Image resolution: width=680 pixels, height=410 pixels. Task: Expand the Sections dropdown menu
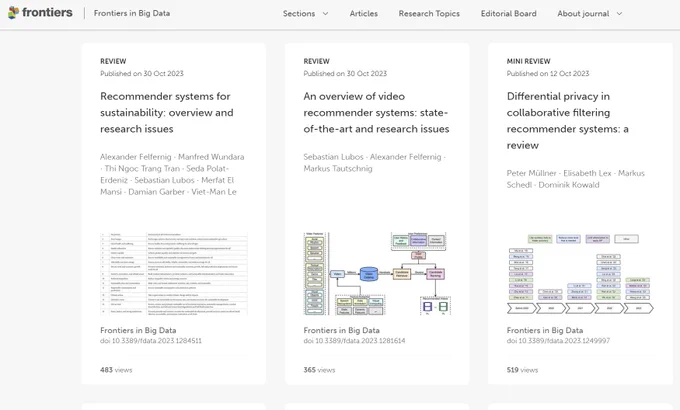click(305, 13)
